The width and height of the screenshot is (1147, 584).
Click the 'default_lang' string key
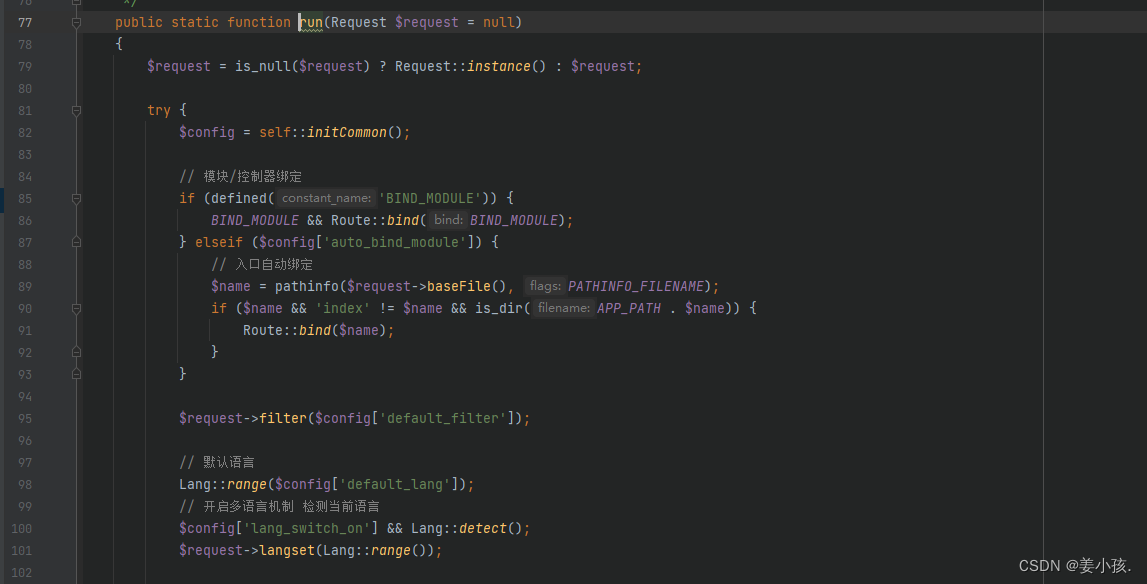[x=395, y=484]
